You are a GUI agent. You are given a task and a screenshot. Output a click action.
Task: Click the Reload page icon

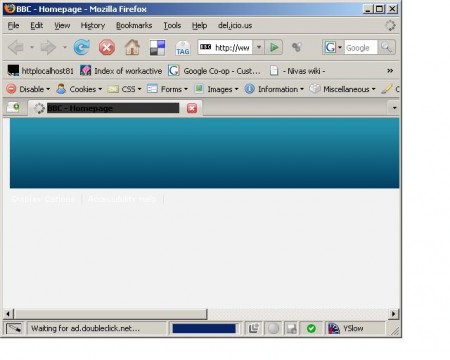click(82, 47)
